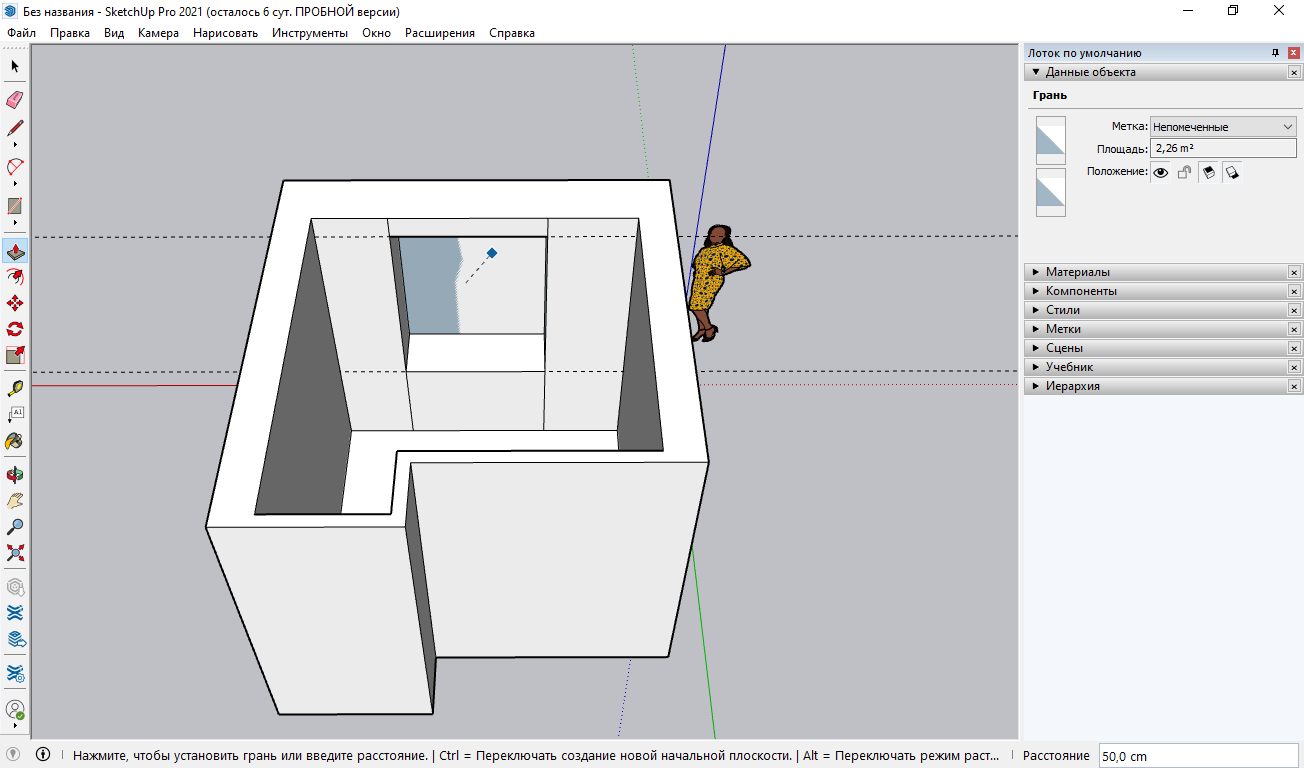
Task: Open the Метка tag dropdown
Action: 1223,127
